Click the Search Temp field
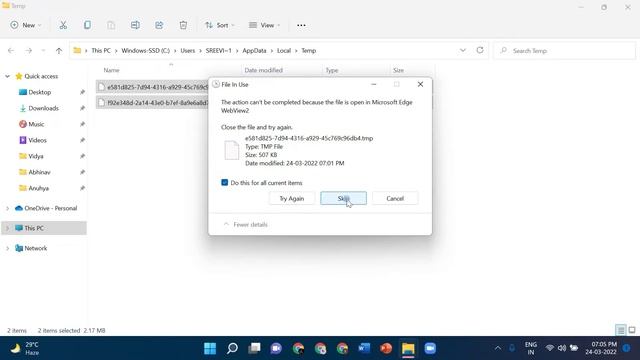Viewport: 640px width, 360px height. [564, 51]
